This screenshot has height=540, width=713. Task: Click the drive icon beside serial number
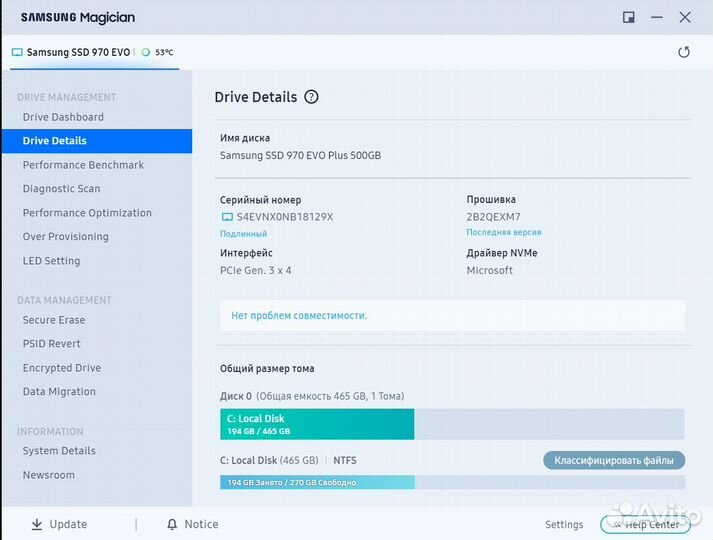tap(226, 217)
